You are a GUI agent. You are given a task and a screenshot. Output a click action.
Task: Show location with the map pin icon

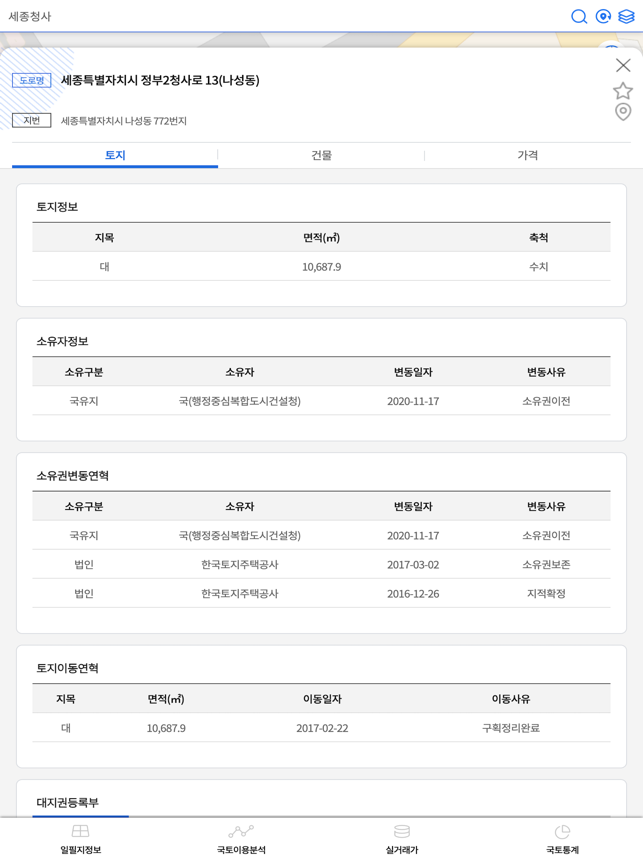click(x=623, y=112)
